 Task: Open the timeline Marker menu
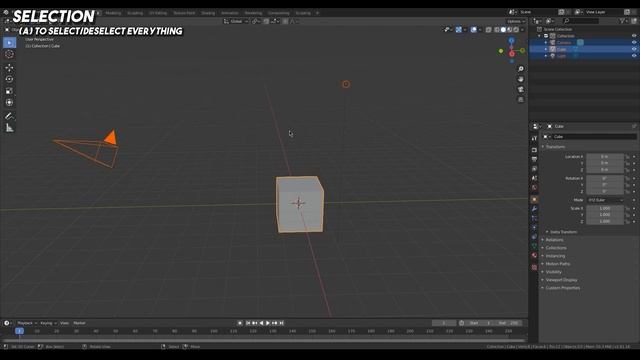(x=80, y=323)
